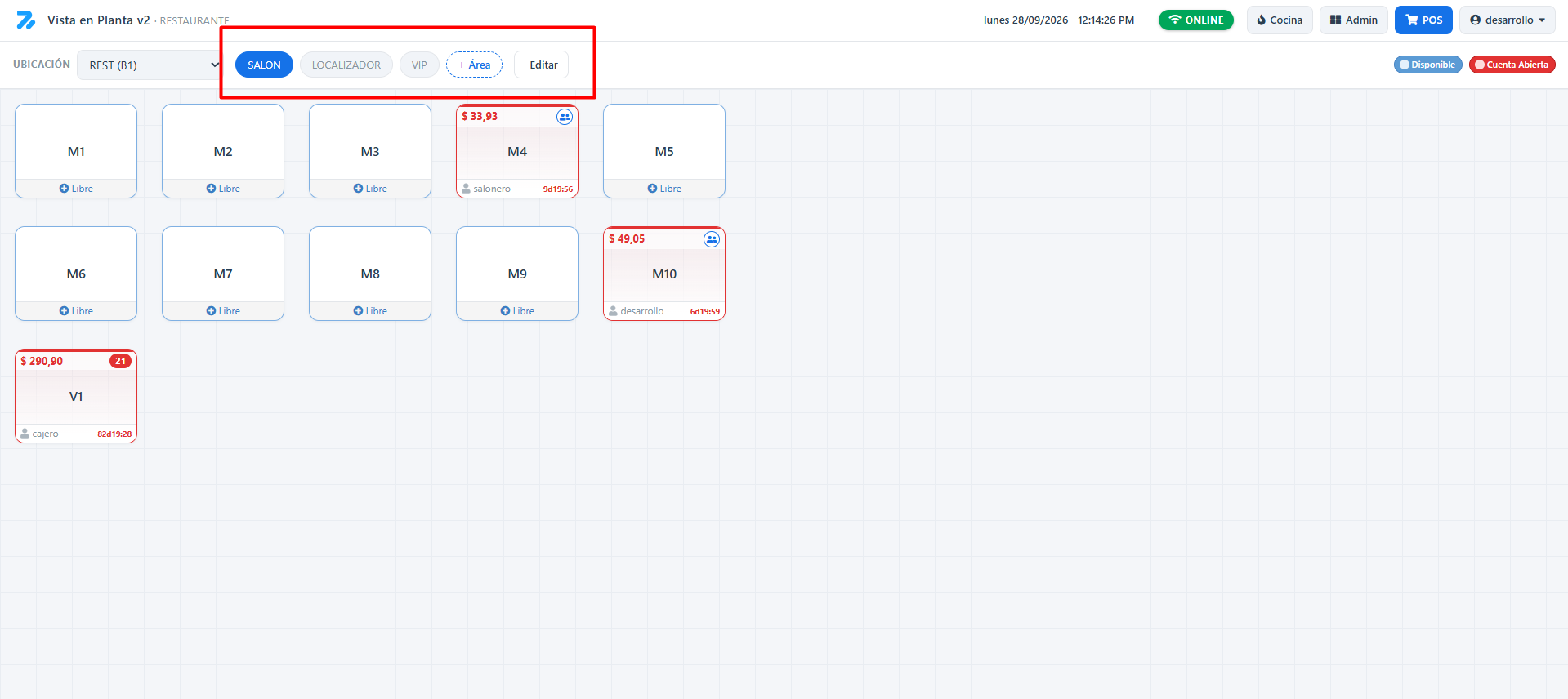Click the Cuenta Abierta legend badge
Image resolution: width=1568 pixels, height=699 pixels.
[x=1512, y=65]
